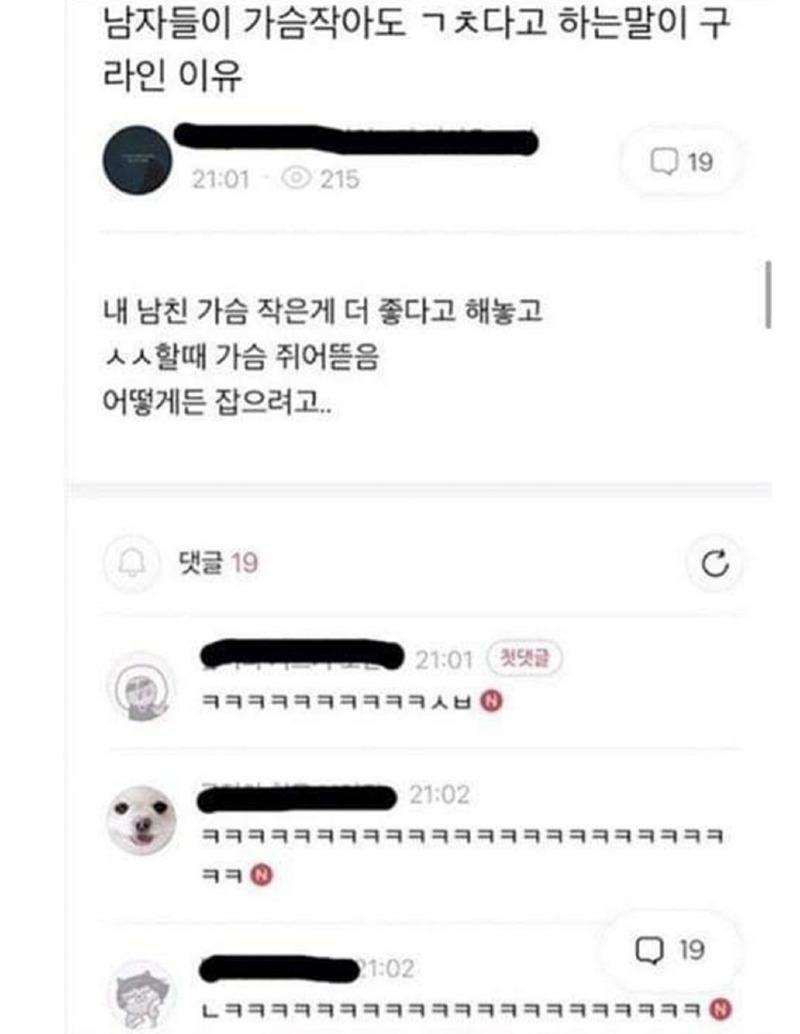Click the floating comment button showing 19

pyautogui.click(x=669, y=950)
